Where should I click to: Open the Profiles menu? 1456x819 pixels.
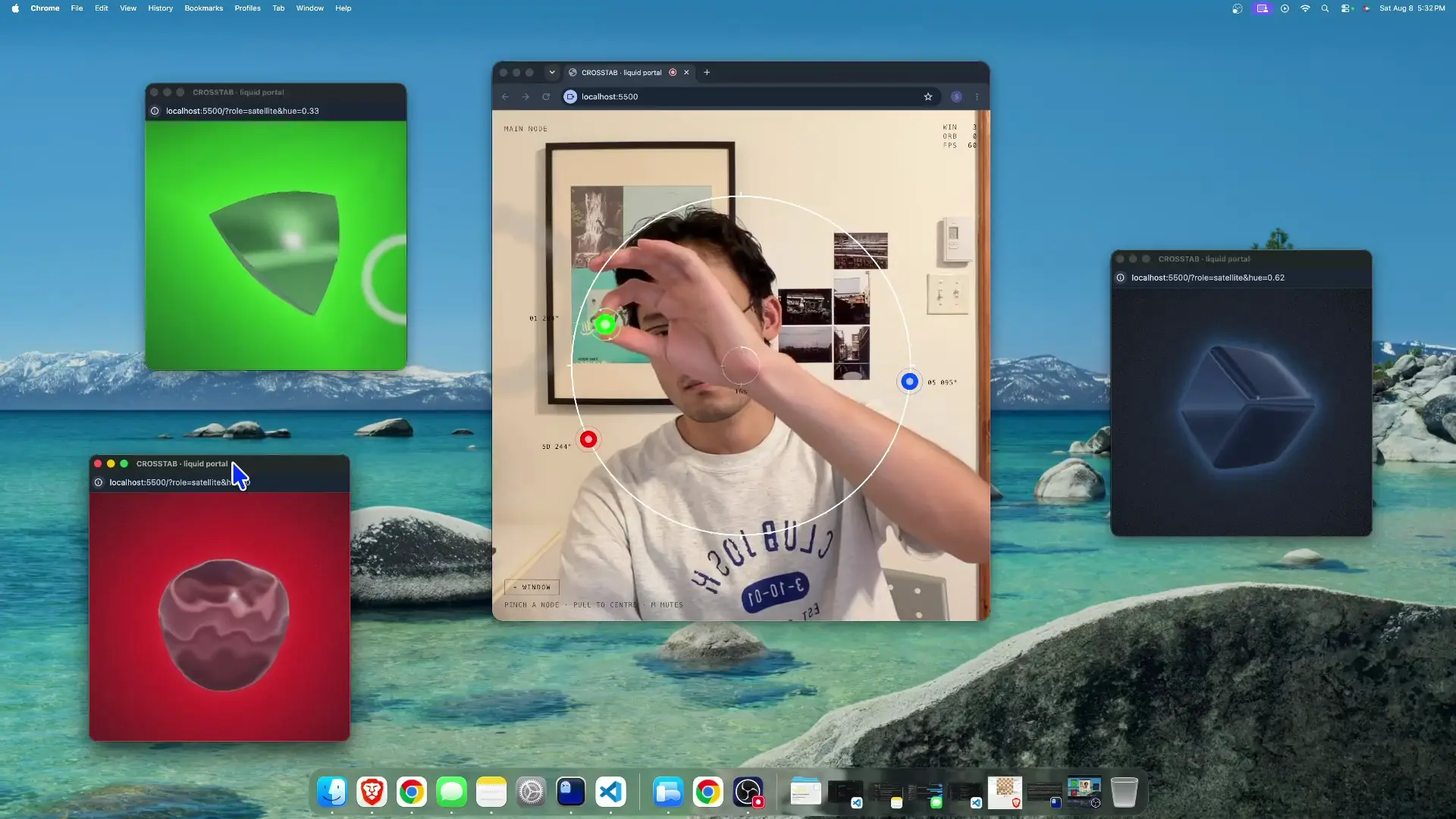click(247, 8)
